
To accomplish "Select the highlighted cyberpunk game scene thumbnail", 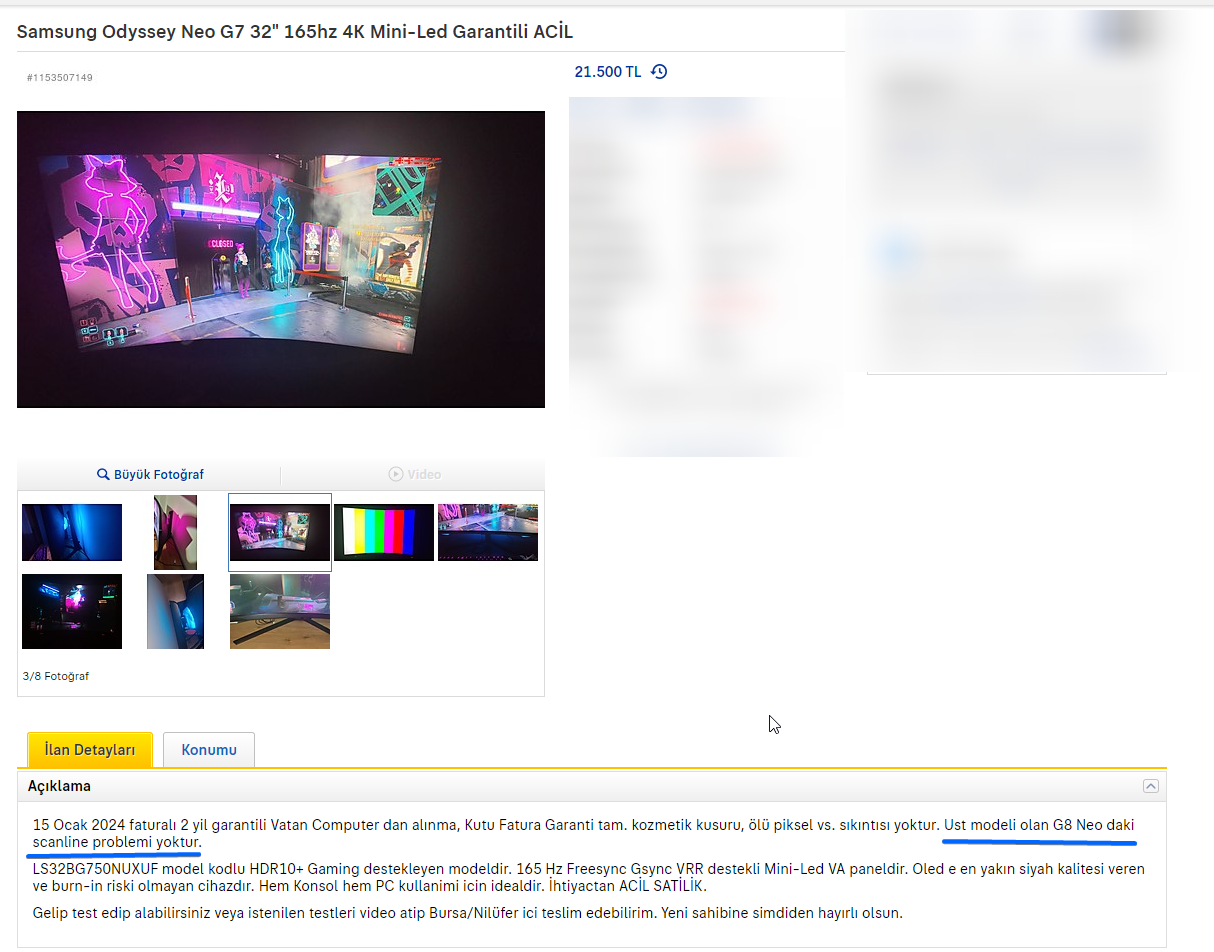I will click(280, 532).
